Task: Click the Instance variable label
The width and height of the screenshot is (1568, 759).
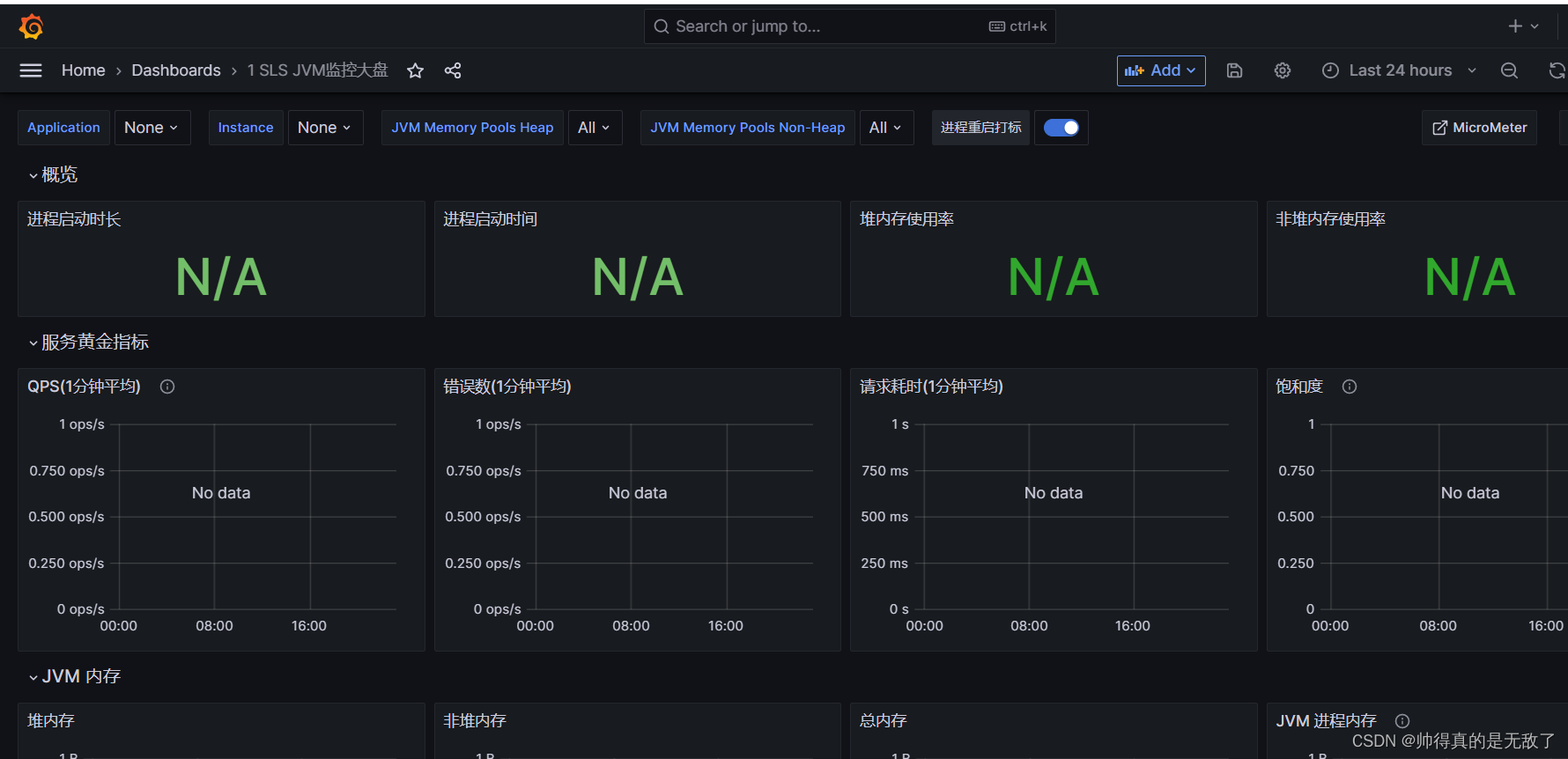Action: [x=246, y=128]
